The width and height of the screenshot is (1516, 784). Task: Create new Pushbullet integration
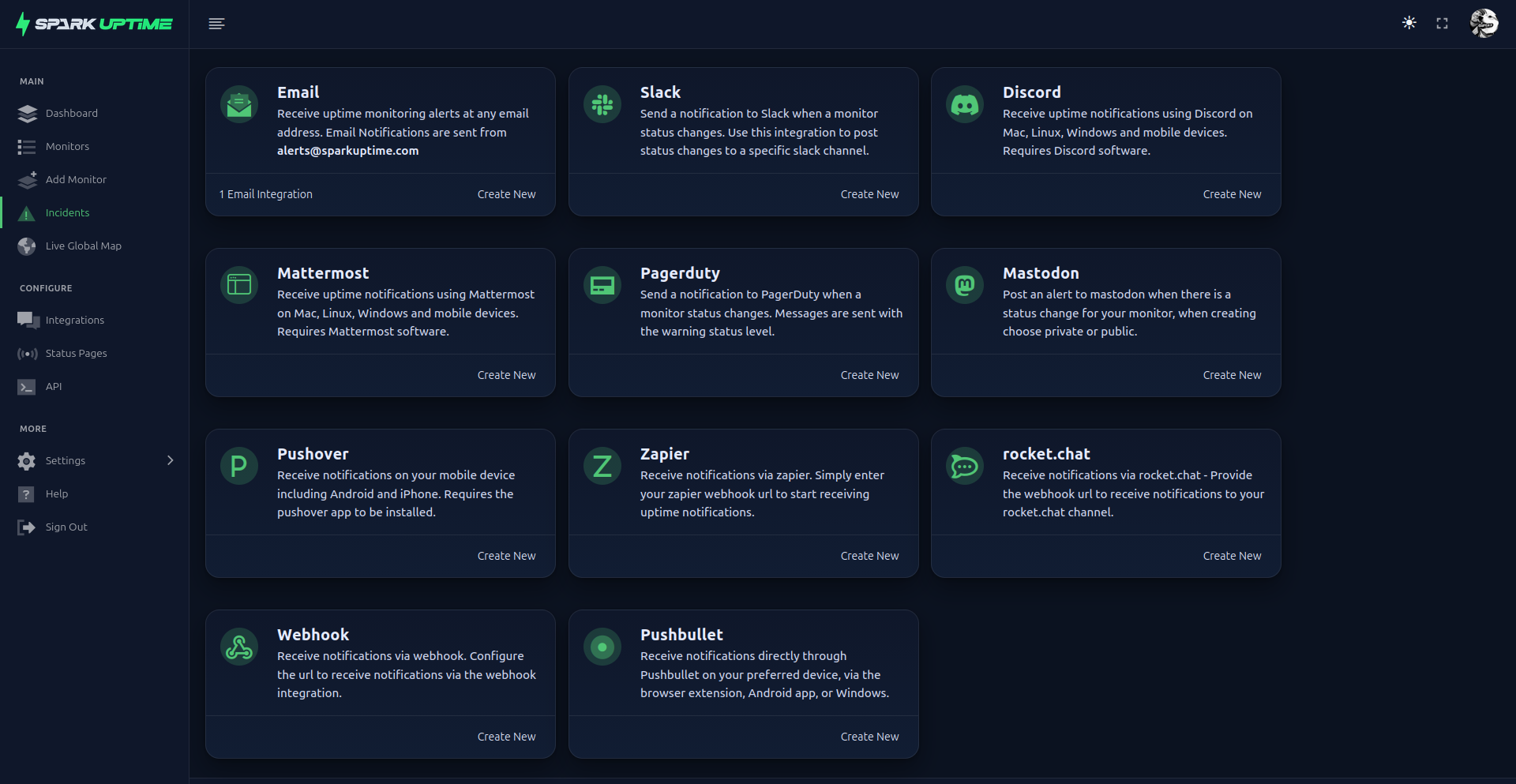(x=869, y=737)
